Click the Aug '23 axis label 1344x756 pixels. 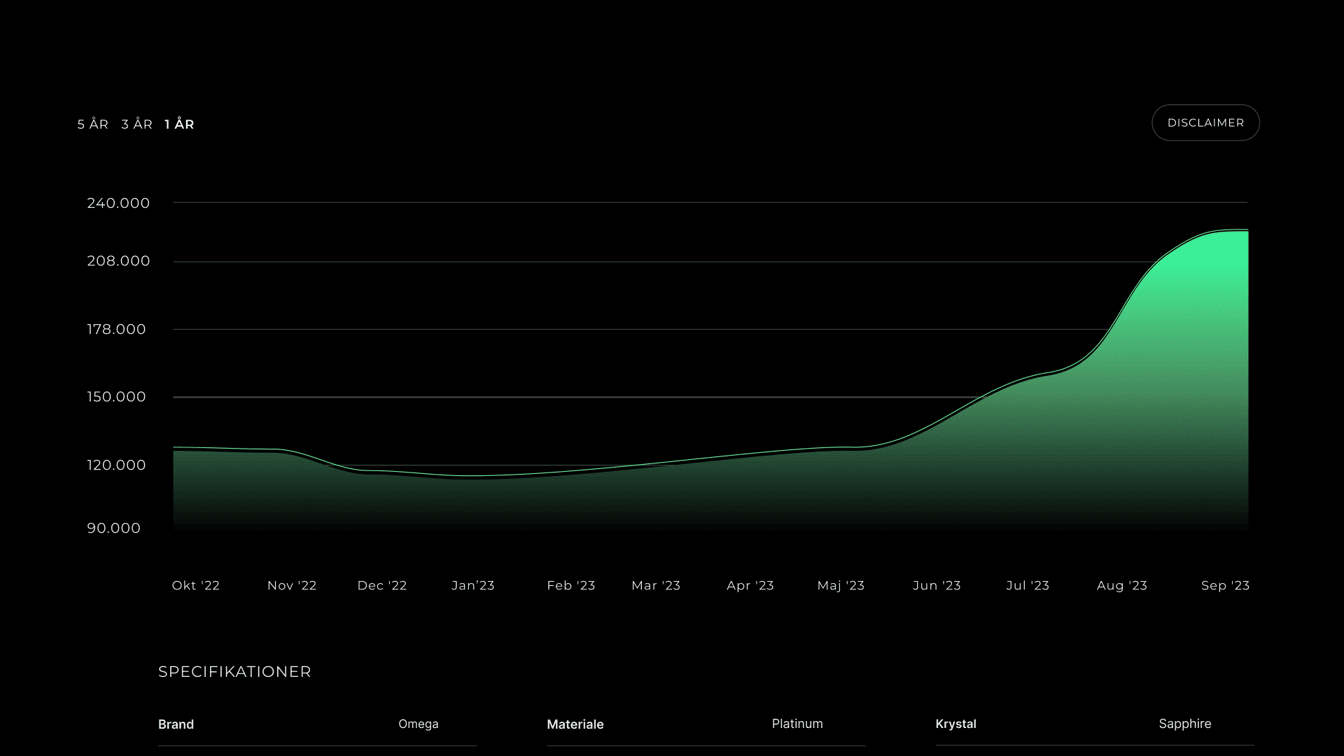point(1122,586)
